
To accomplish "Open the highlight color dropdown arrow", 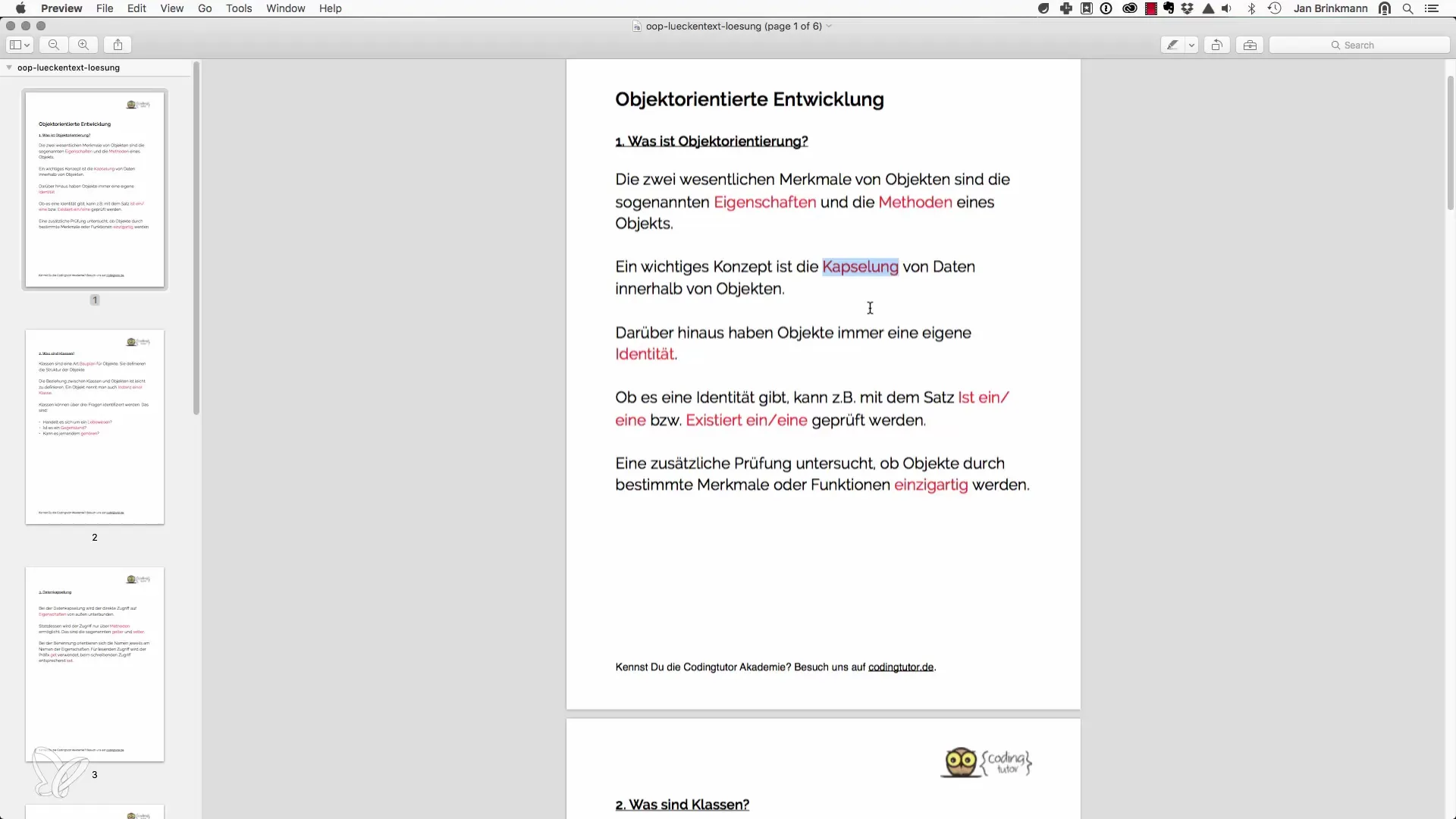I will [1191, 45].
